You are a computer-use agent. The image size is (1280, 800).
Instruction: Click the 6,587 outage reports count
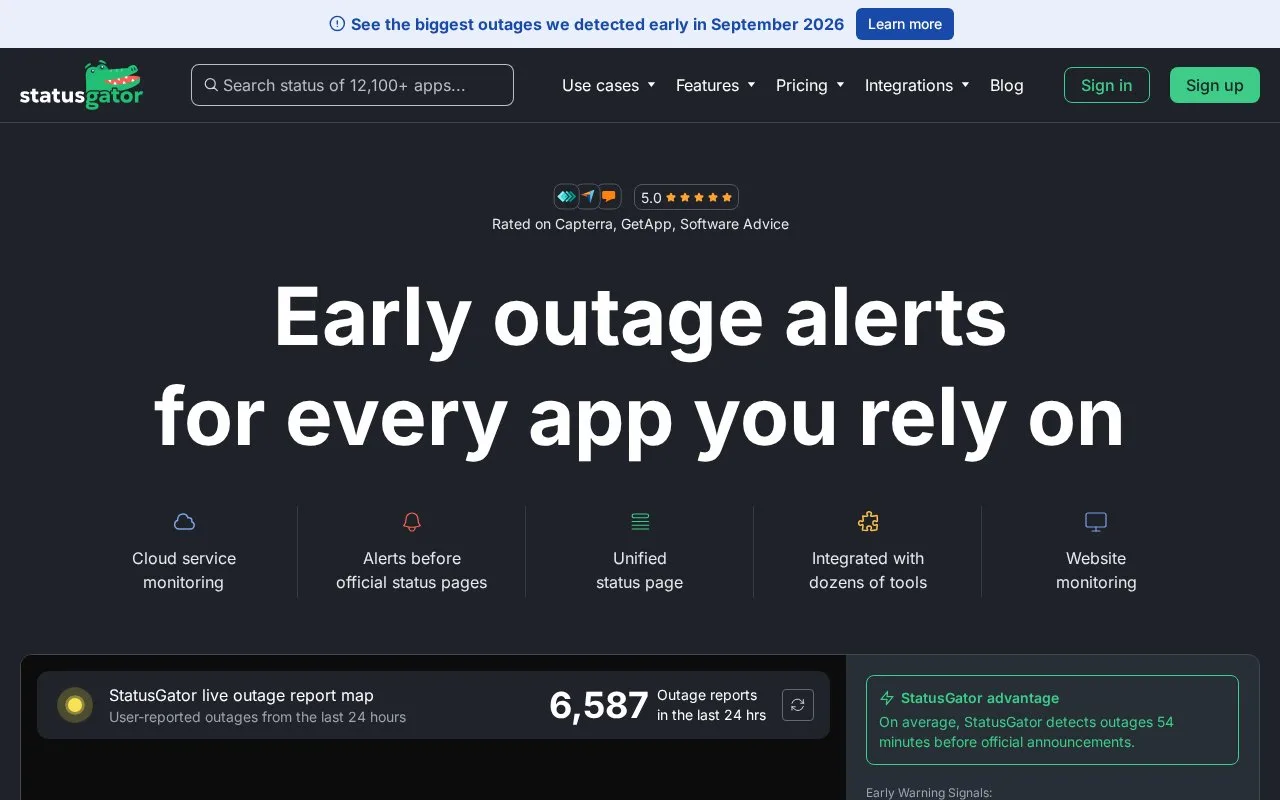click(x=599, y=705)
